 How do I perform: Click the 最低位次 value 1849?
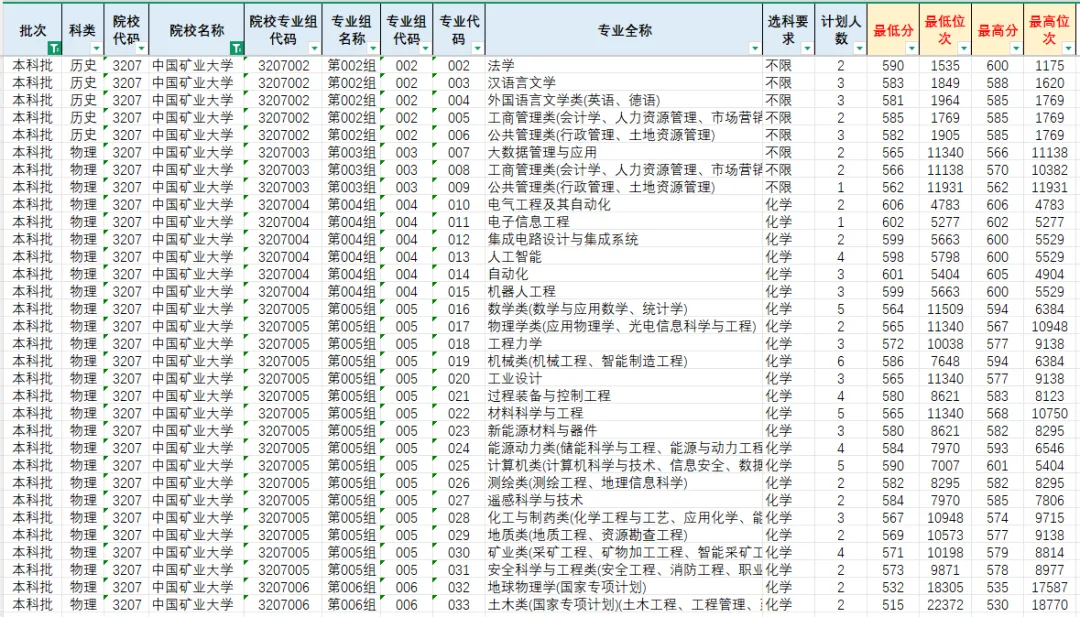pyautogui.click(x=945, y=83)
